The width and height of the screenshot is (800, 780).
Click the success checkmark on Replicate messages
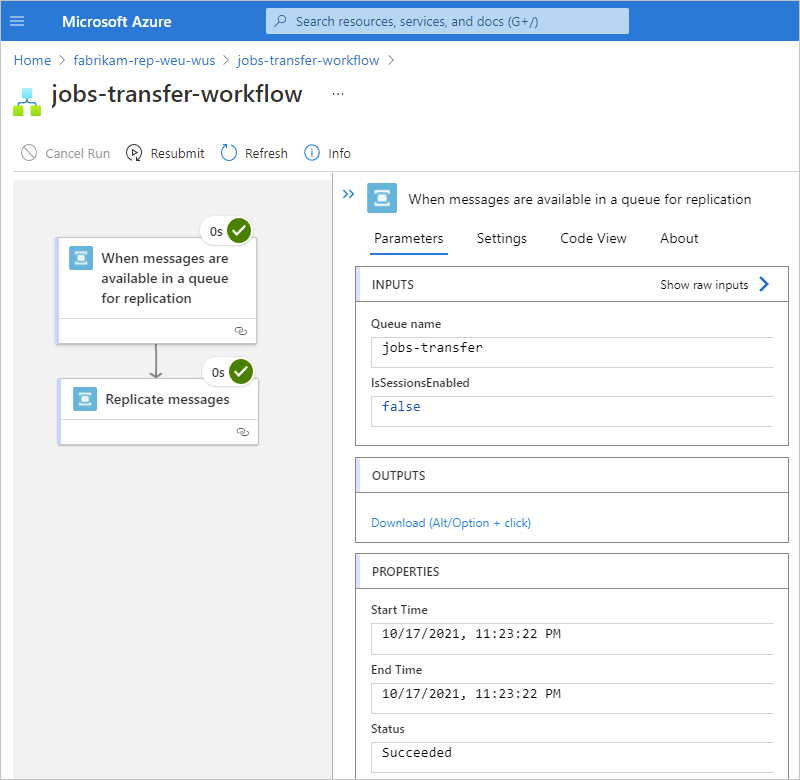point(240,371)
